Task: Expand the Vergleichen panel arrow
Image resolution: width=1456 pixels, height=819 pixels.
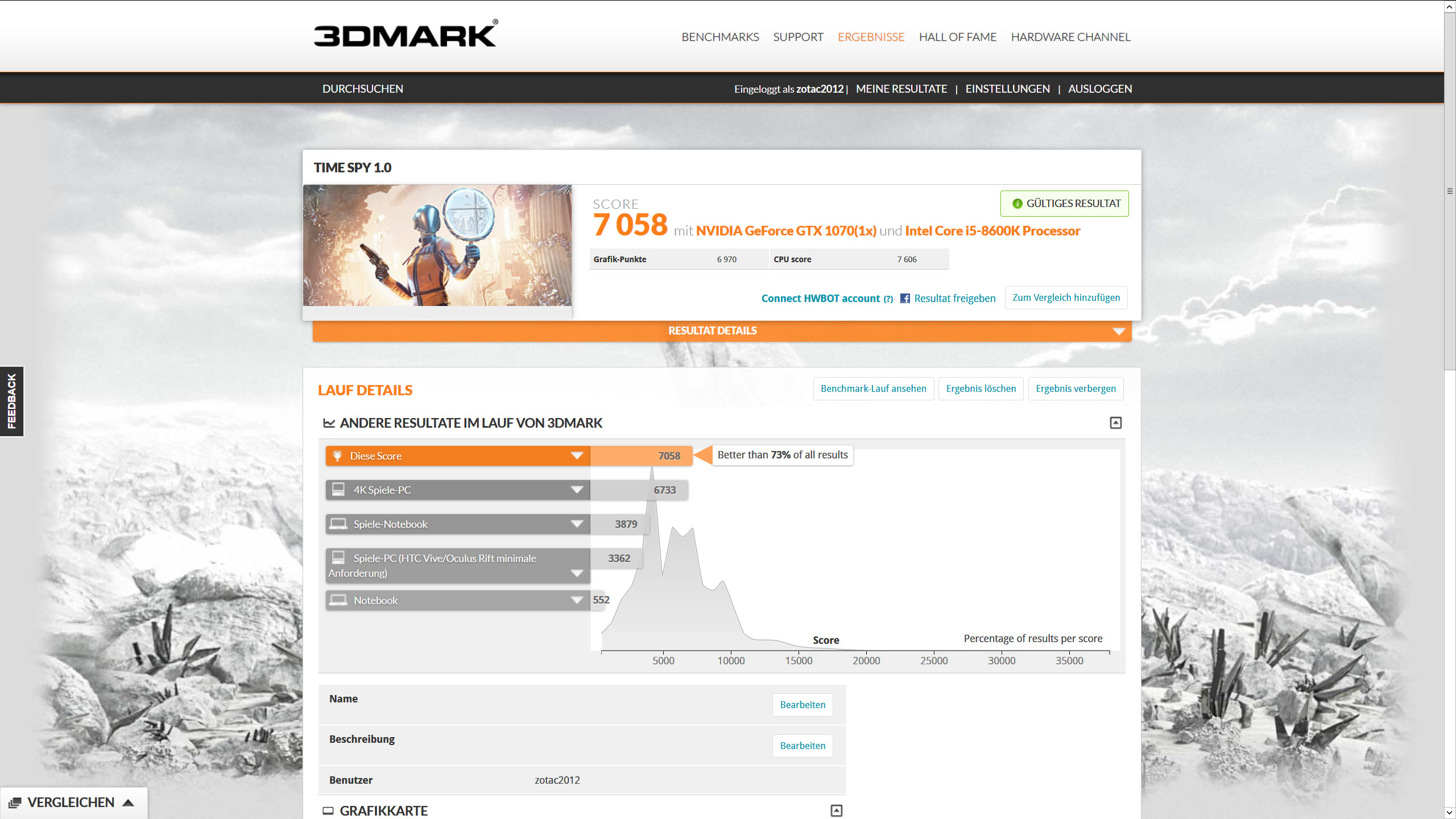Action: click(129, 803)
